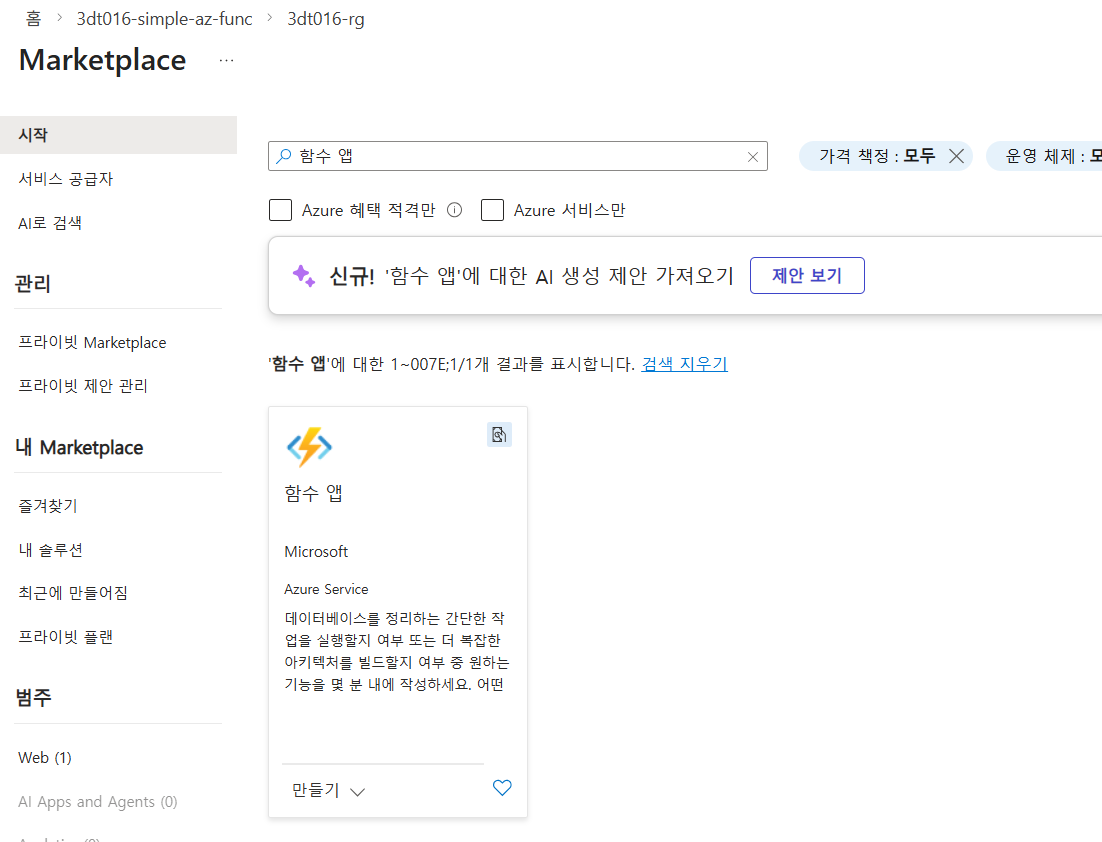Viewport: 1102px width, 842px height.
Task: Click the document icon on the 함수 앱 card
Action: (499, 435)
